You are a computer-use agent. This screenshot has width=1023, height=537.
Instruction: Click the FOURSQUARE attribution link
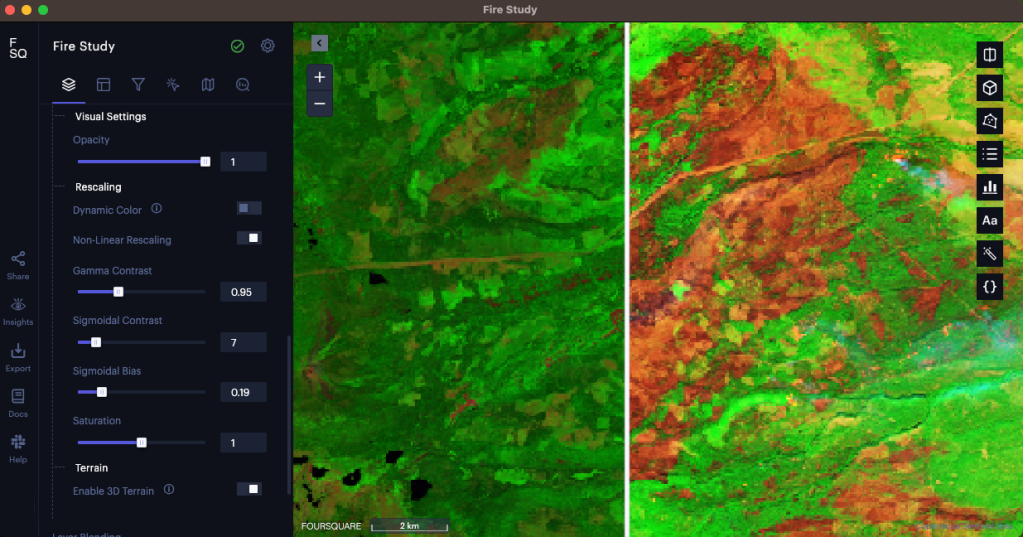click(x=331, y=526)
